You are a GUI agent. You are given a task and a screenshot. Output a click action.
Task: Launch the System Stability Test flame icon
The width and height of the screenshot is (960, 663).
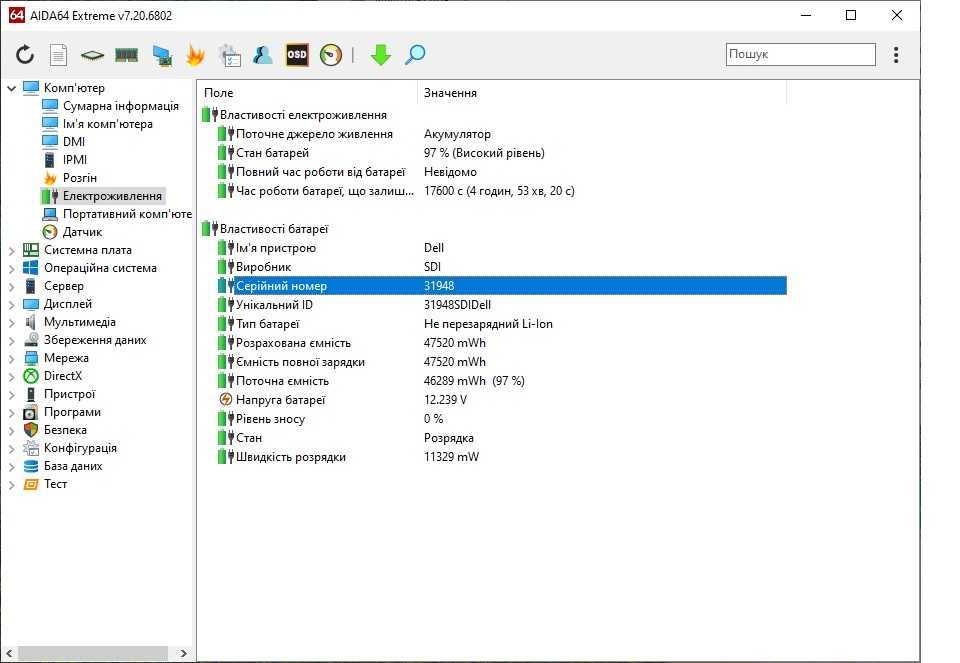pos(195,55)
